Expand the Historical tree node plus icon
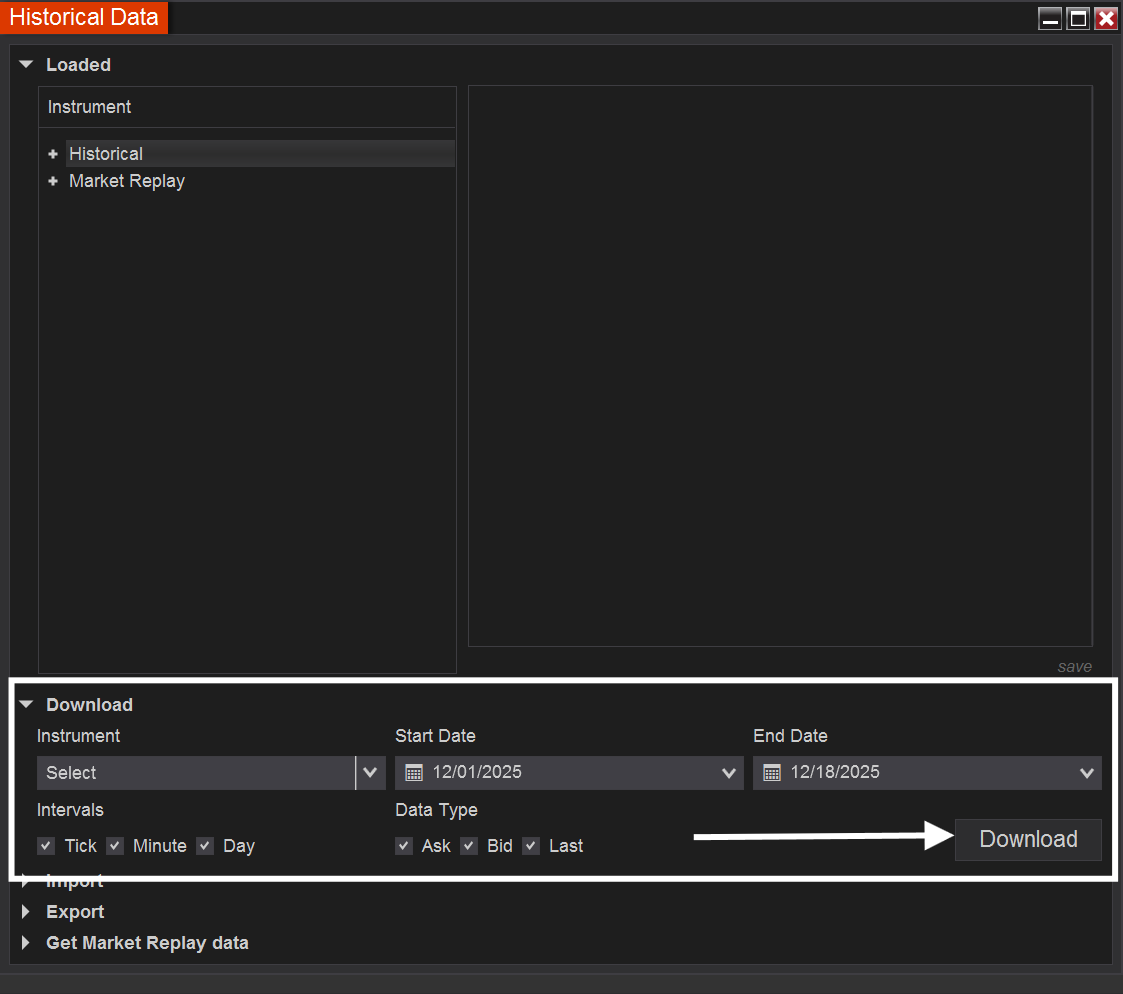The image size is (1123, 994). coord(53,154)
